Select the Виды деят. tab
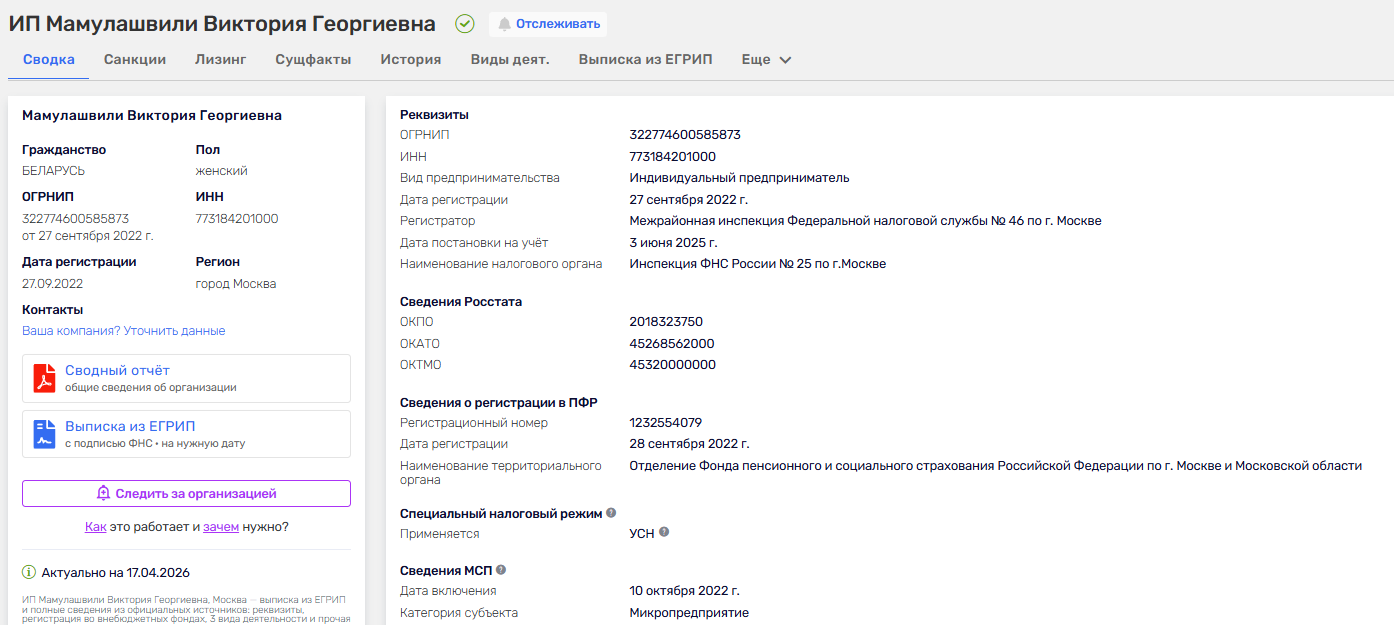 click(x=510, y=59)
